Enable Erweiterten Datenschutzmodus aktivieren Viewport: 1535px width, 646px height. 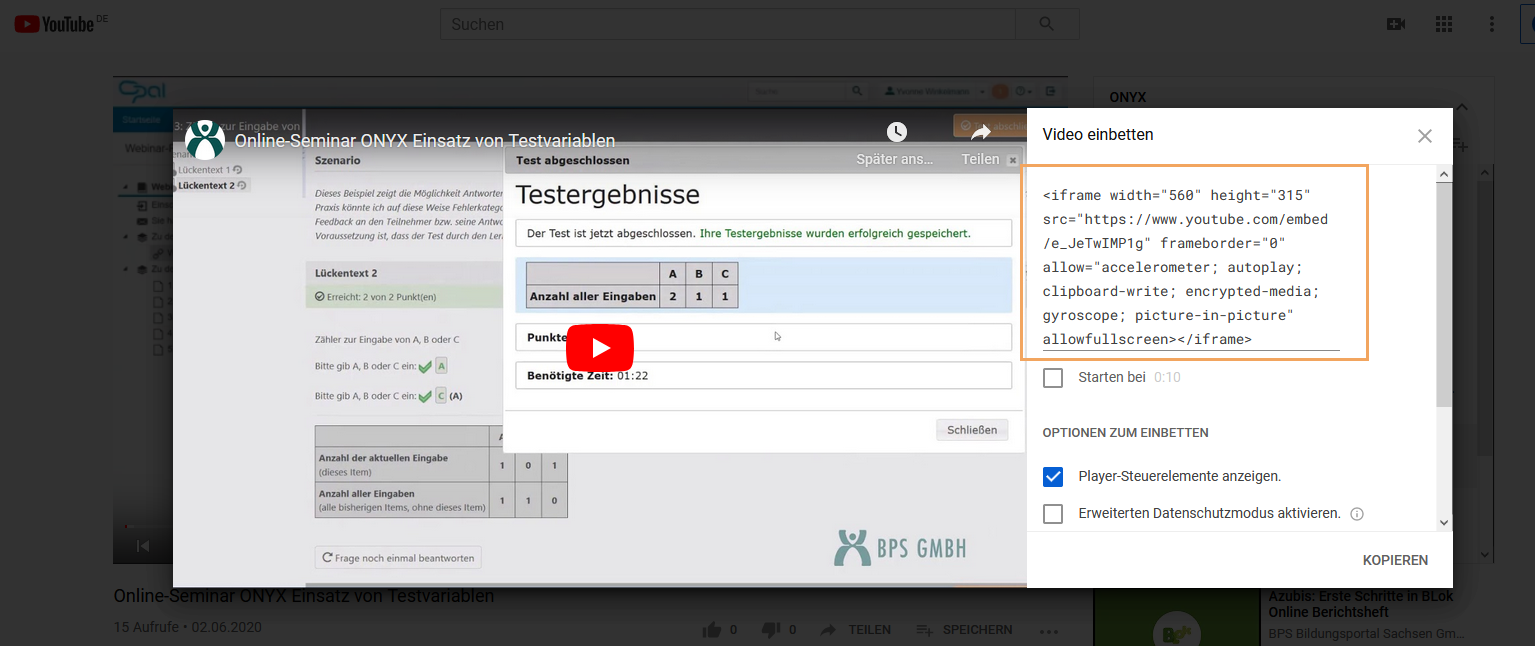coord(1053,513)
